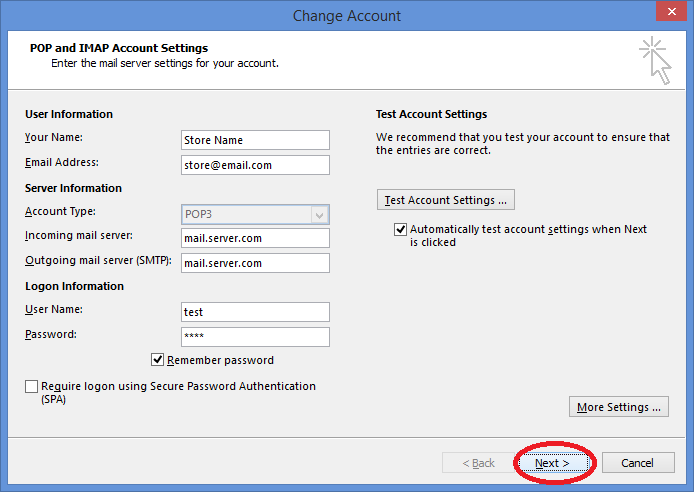Select the User Name text field

coord(255,312)
